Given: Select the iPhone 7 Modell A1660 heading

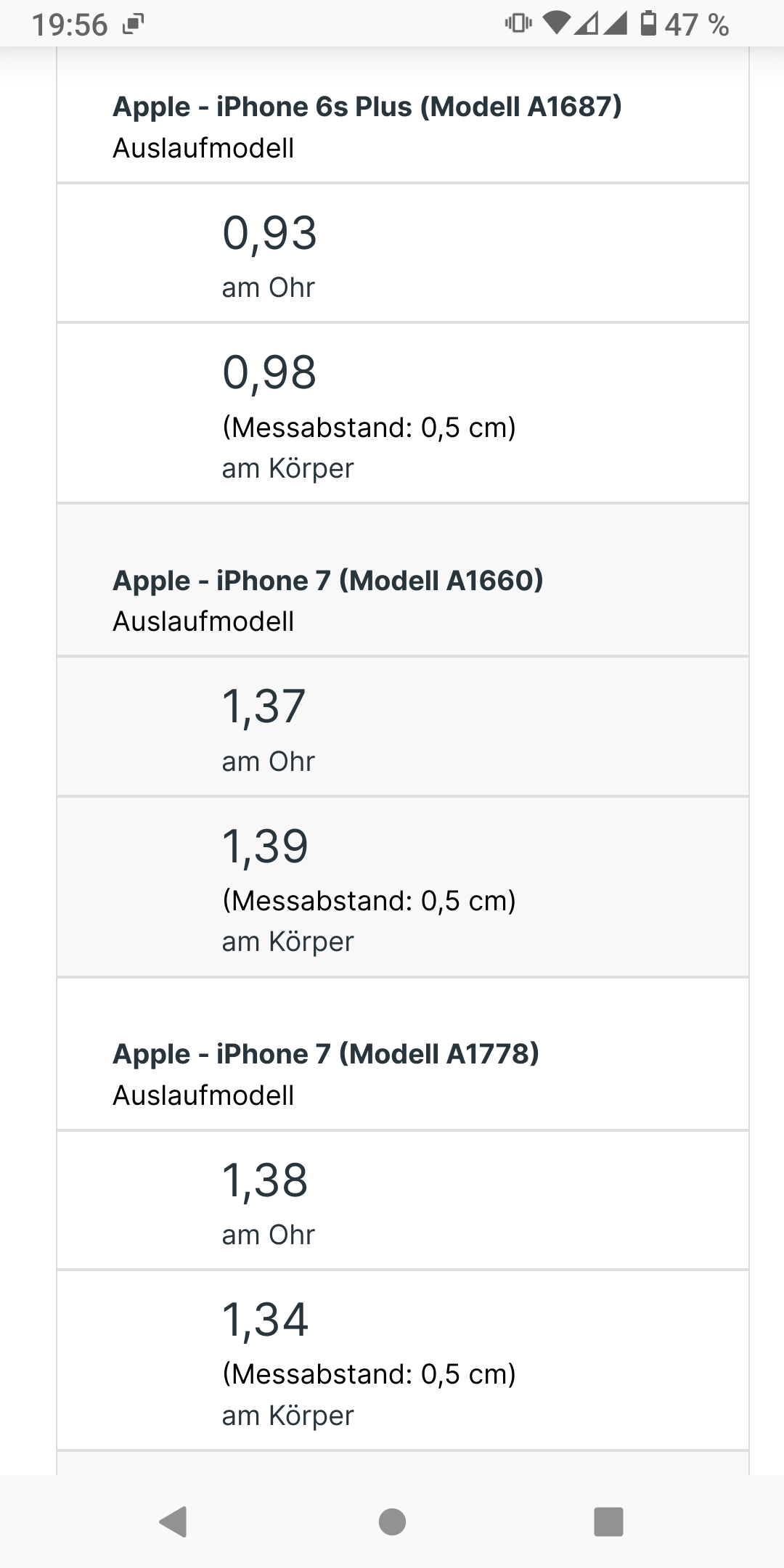Looking at the screenshot, I should pos(328,580).
